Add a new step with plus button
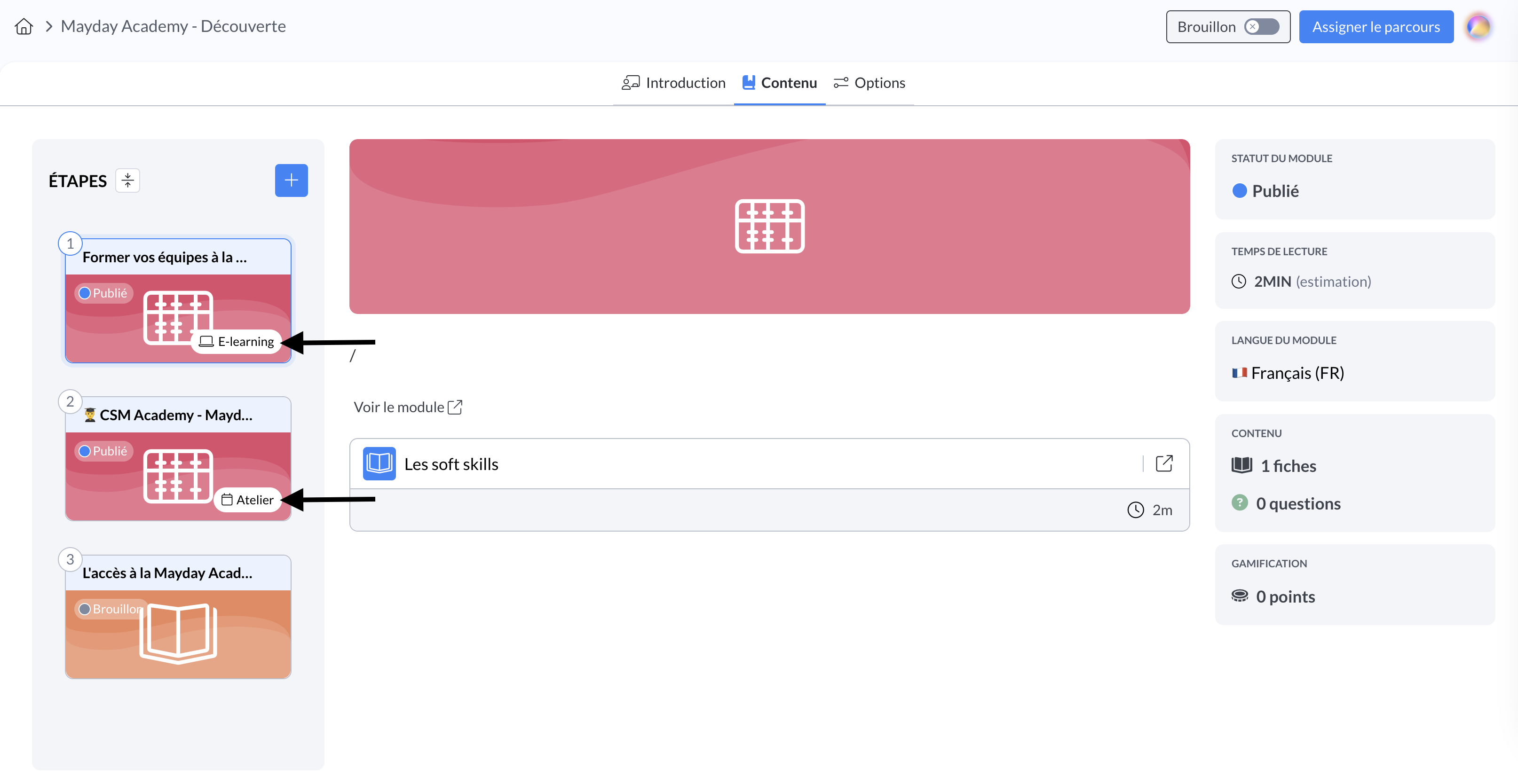The image size is (1518, 784). click(x=291, y=180)
